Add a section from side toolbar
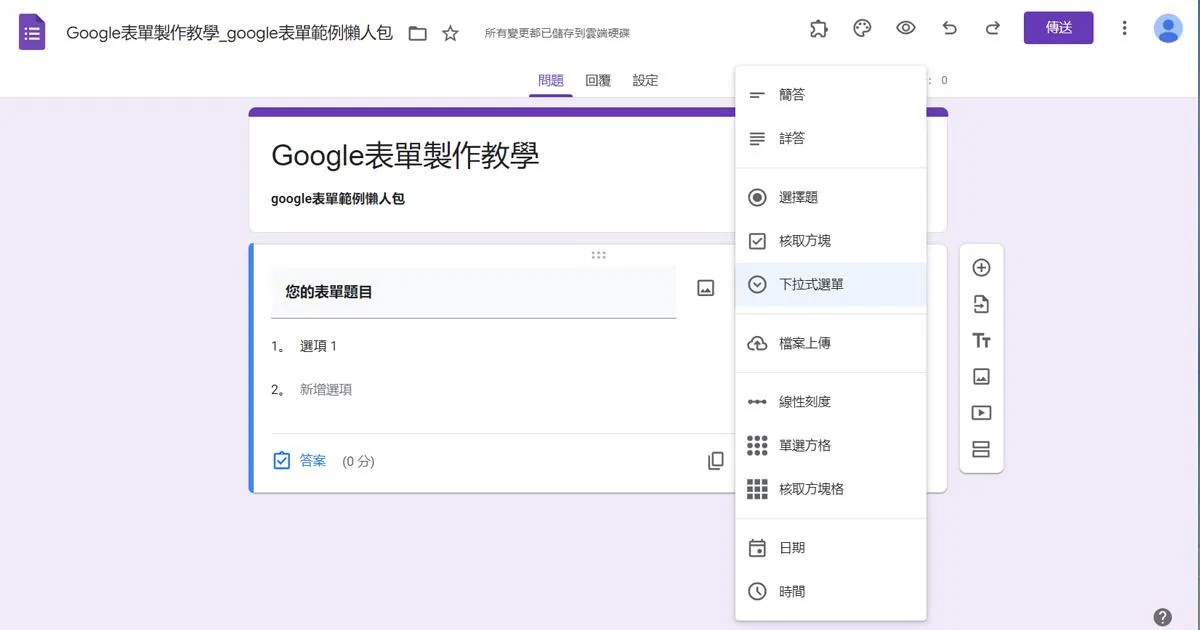Image resolution: width=1200 pixels, height=630 pixels. 981,449
